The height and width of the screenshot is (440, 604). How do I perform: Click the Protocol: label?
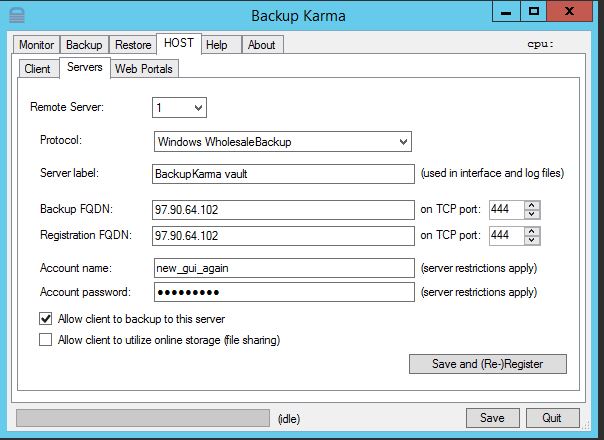(x=61, y=140)
